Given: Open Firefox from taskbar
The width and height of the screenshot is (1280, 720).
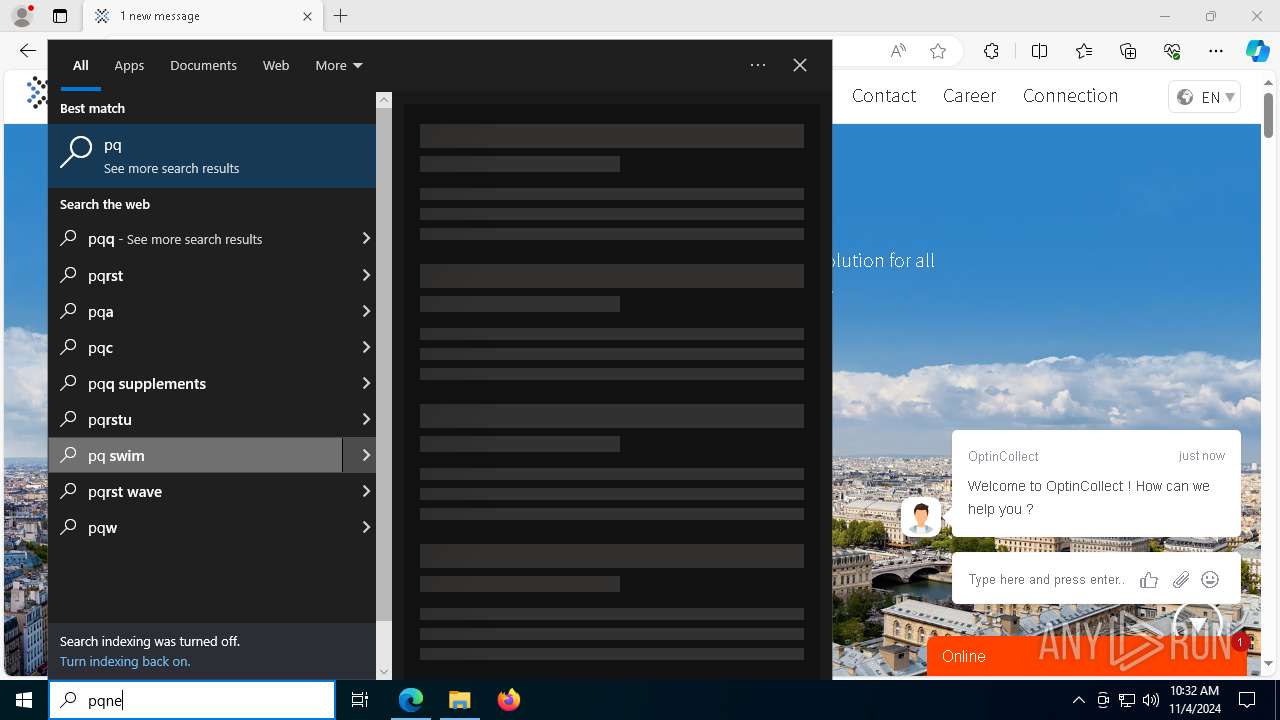Looking at the screenshot, I should (508, 700).
